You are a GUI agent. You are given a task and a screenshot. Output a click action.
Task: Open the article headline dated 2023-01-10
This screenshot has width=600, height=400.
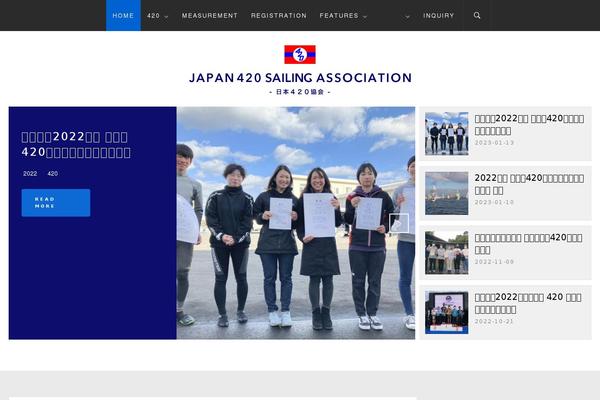click(x=529, y=184)
